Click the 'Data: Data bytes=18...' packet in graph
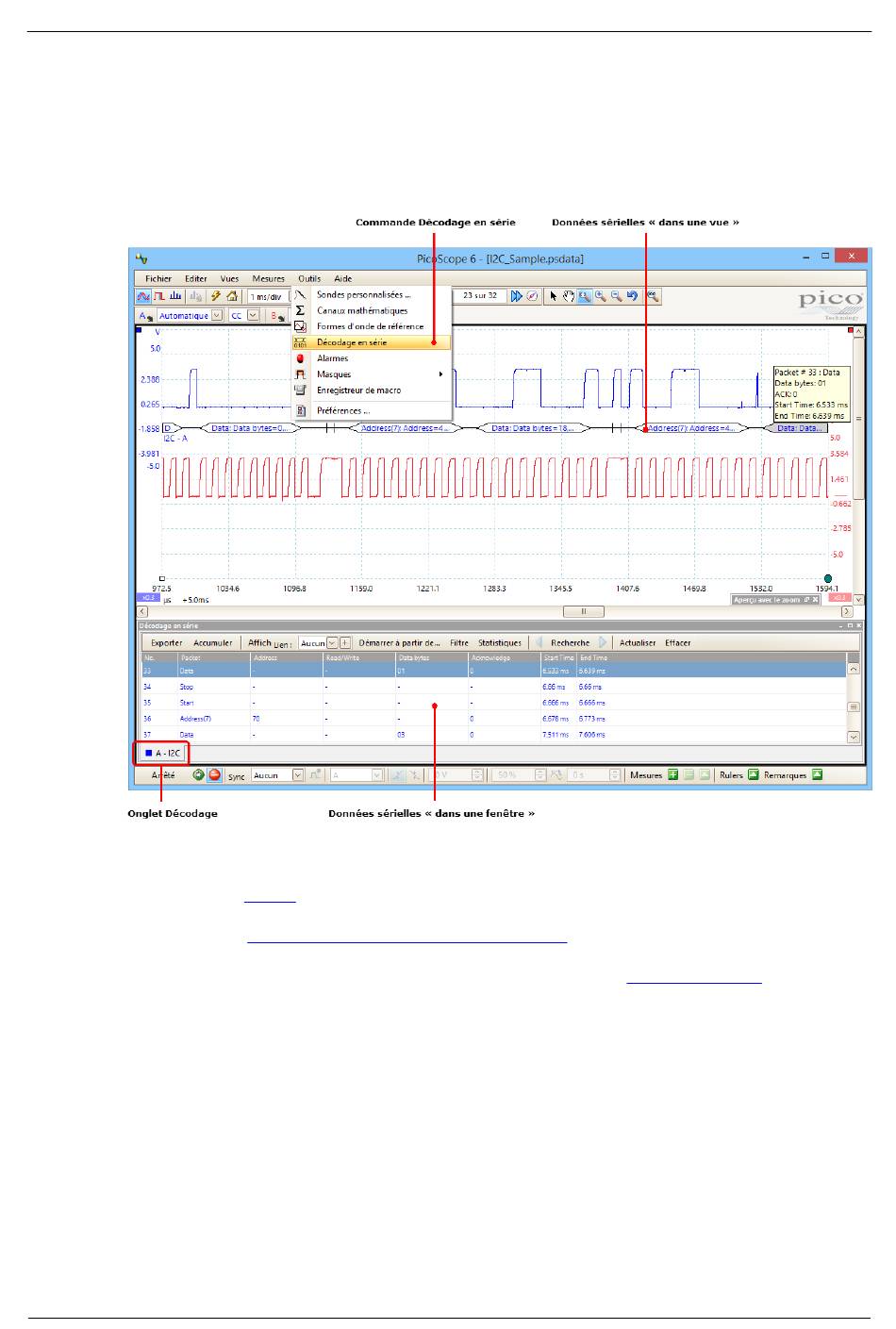The image size is (896, 1329). click(534, 428)
